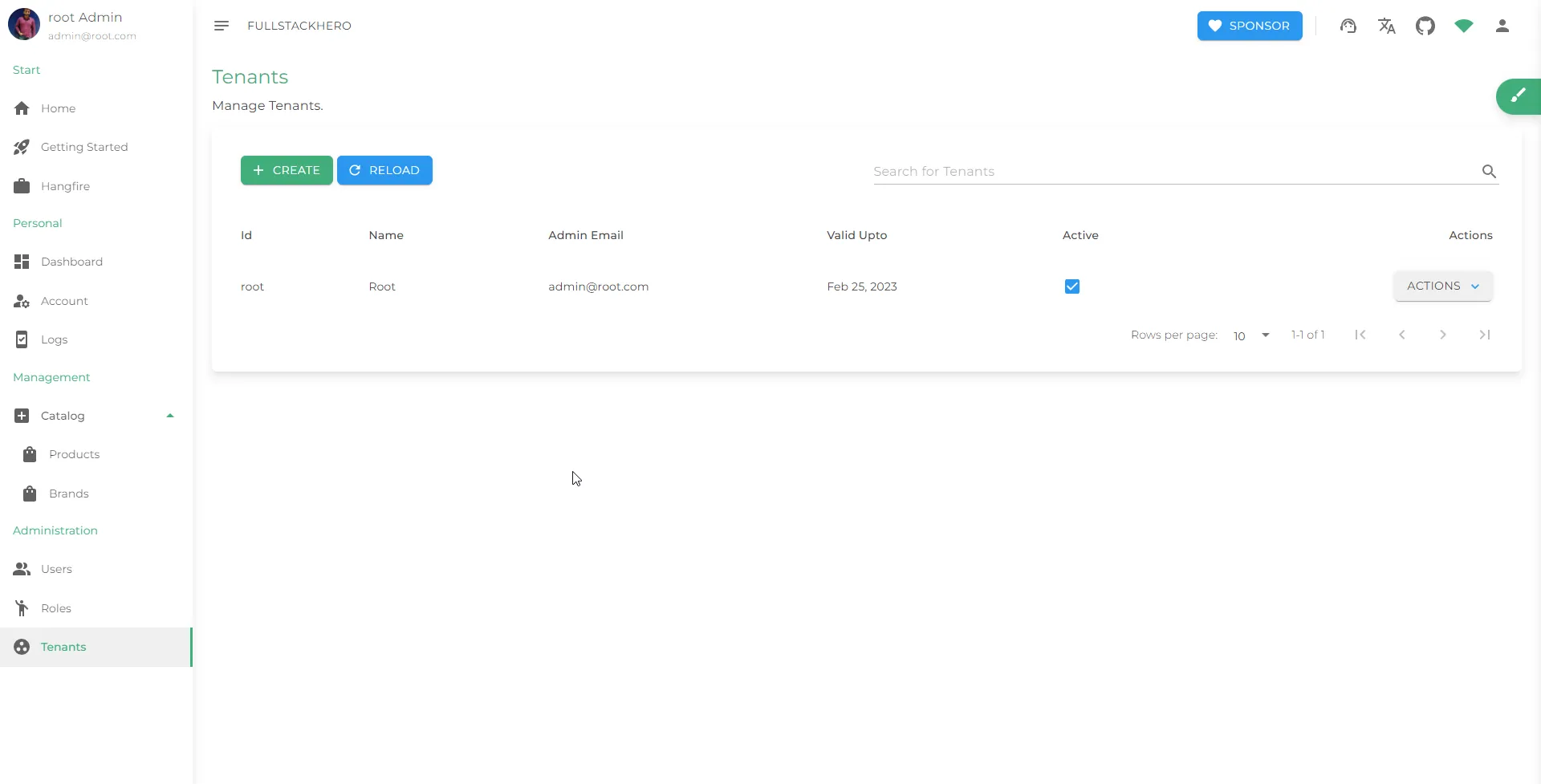Uncheck the Active checkbox for root tenant

pyautogui.click(x=1071, y=286)
